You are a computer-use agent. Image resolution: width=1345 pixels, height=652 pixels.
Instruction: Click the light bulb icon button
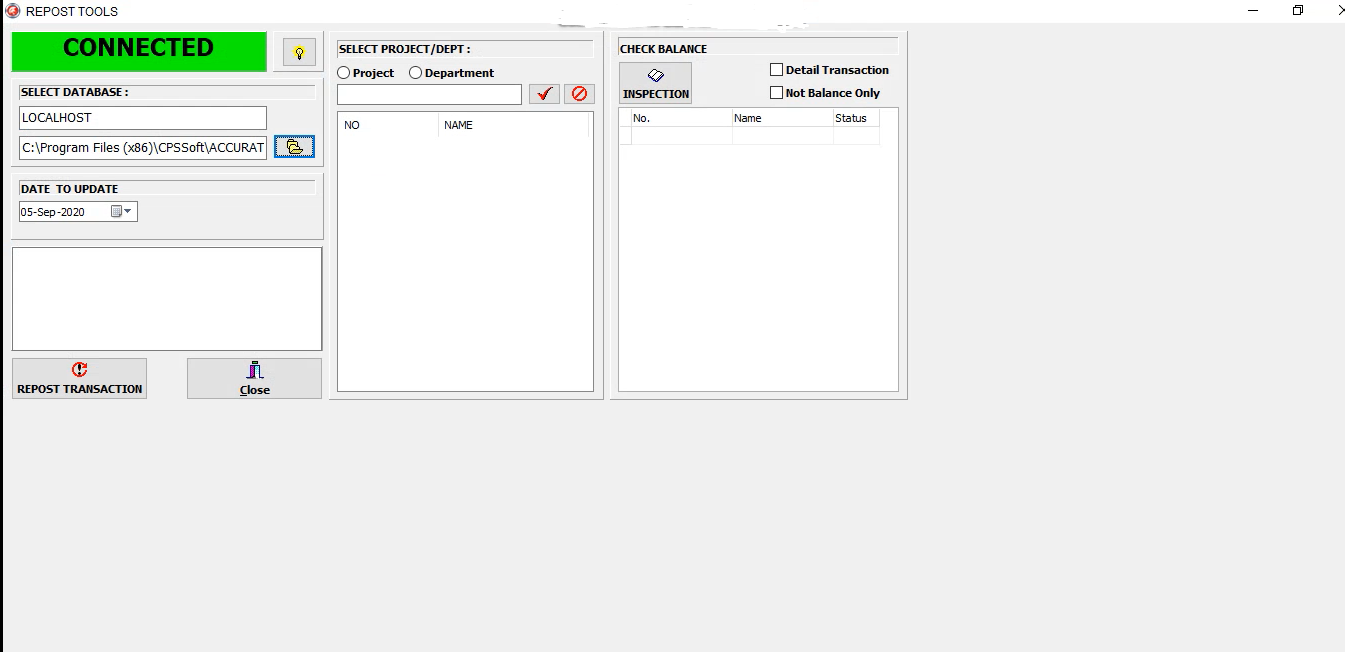pos(299,53)
